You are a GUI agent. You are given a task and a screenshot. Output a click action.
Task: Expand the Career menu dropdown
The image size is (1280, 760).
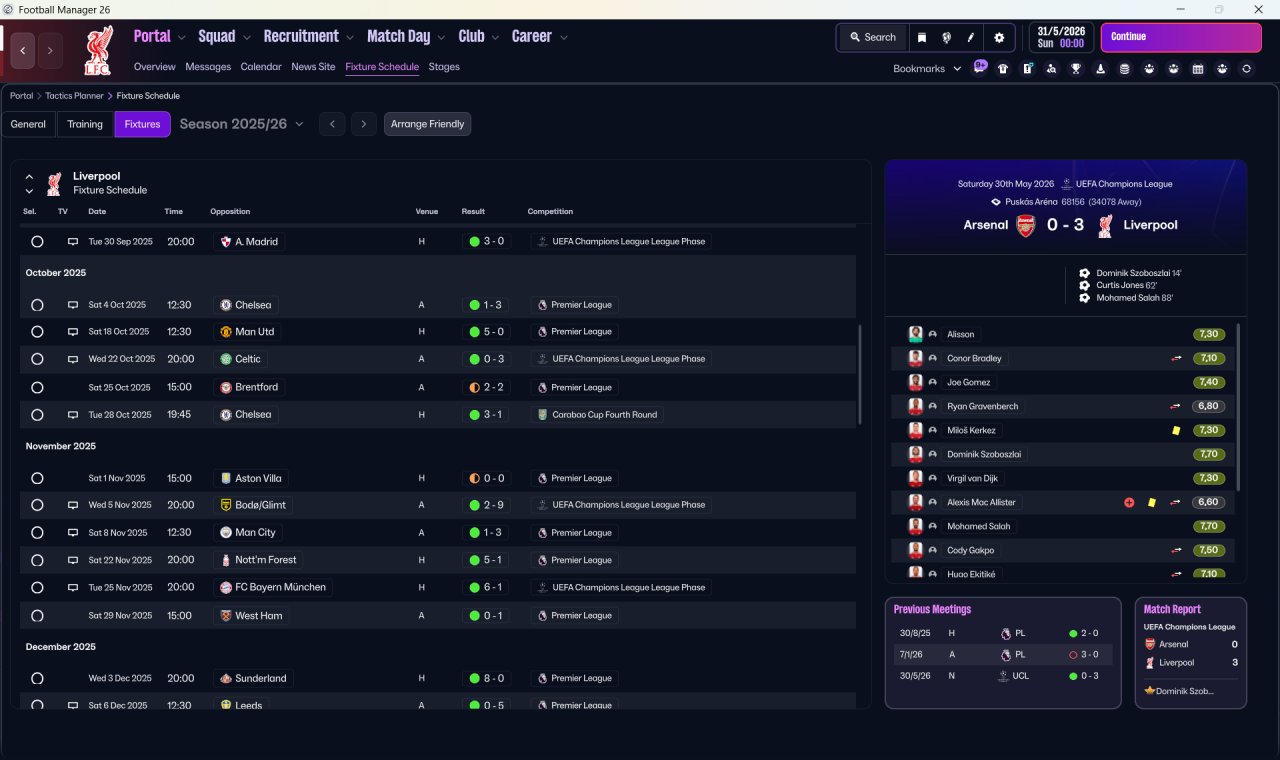[x=563, y=37]
